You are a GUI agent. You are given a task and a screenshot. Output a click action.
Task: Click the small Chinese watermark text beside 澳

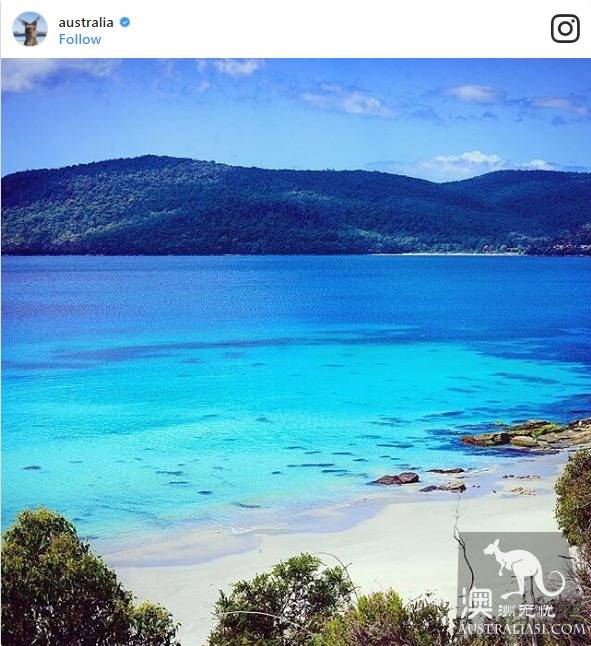pyautogui.click(x=526, y=610)
